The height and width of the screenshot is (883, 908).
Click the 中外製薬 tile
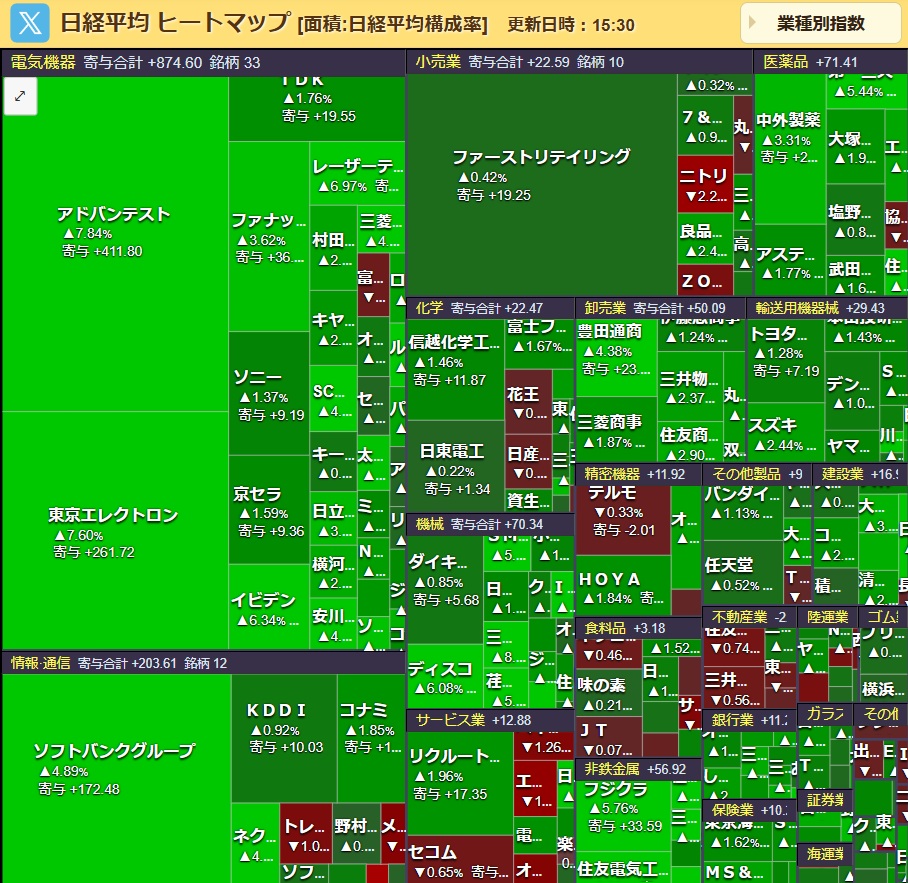coord(790,149)
